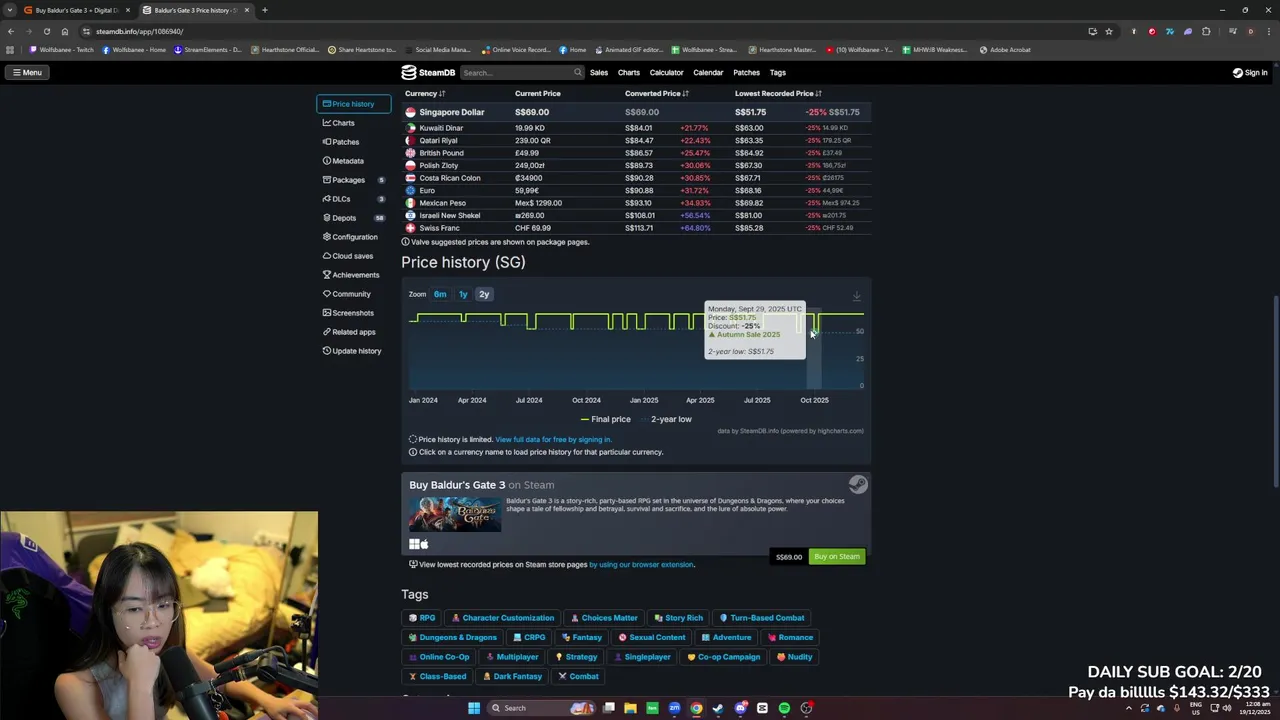Switch to 'Buy Baldur's Gate 3' browser tab
Image resolution: width=1280 pixels, height=720 pixels.
[x=77, y=10]
